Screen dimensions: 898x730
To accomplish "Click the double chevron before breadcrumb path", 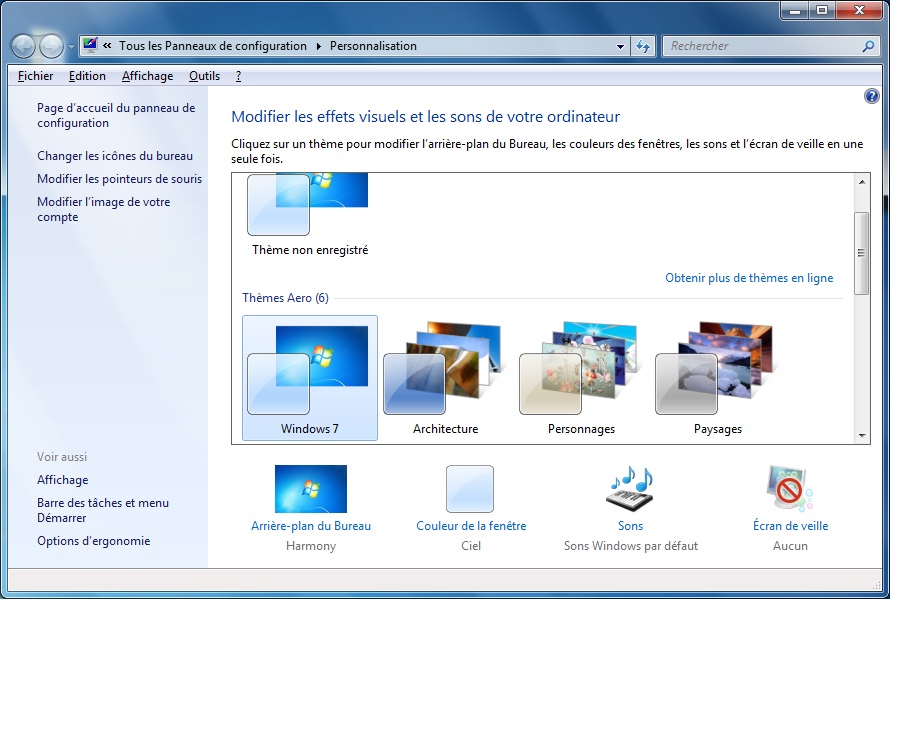I will [x=107, y=45].
